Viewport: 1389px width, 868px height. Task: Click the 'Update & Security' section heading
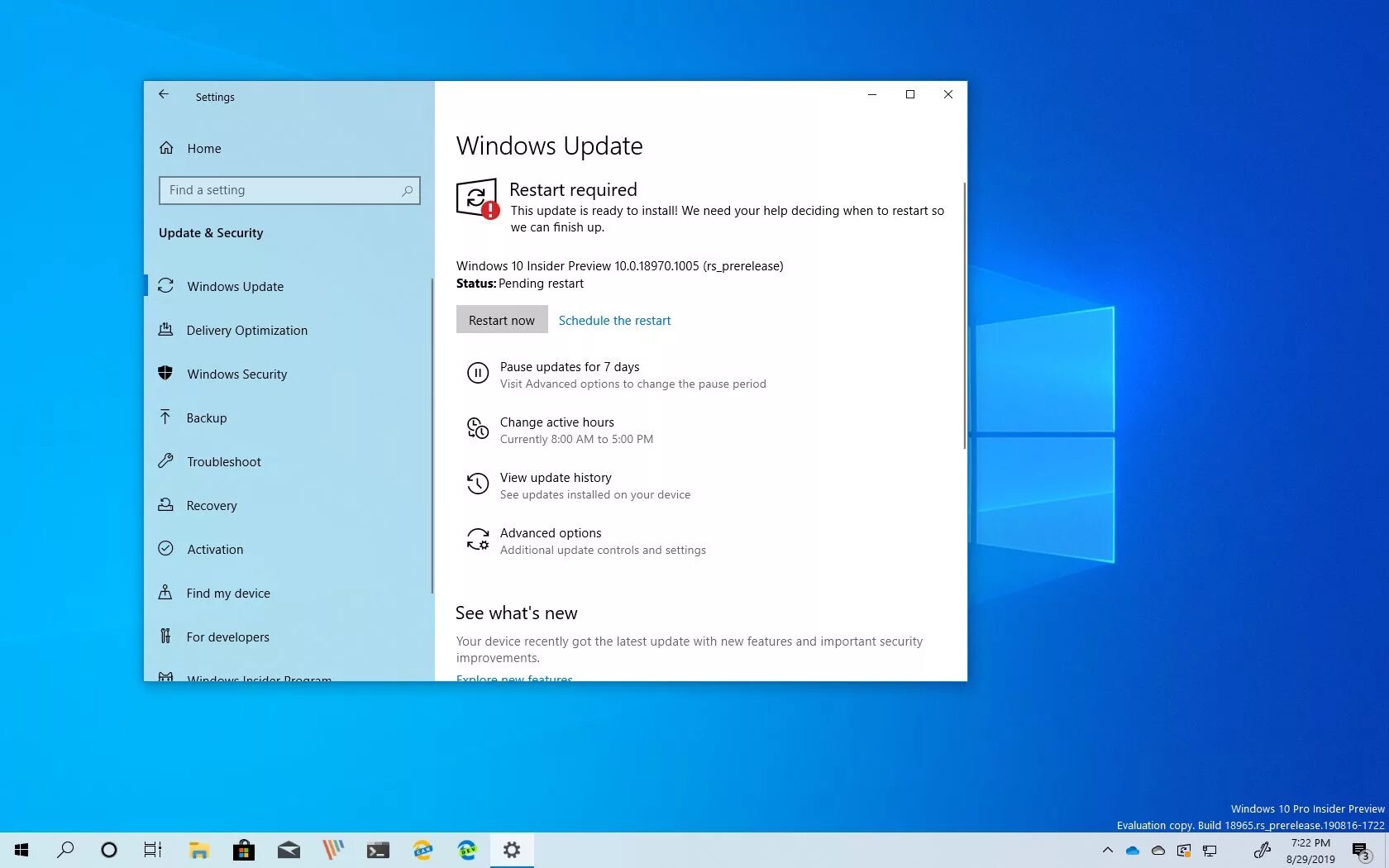[x=211, y=233]
